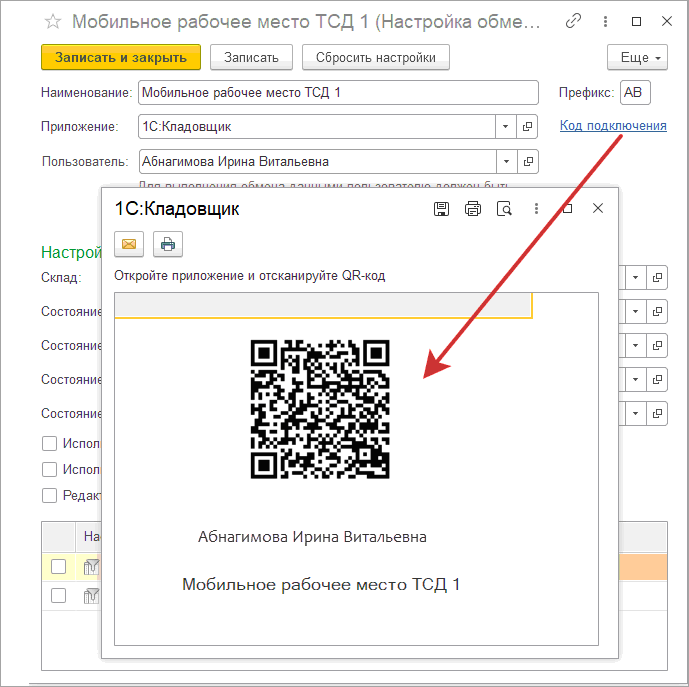
Task: Click filter icon in highlighted table row
Action: point(91,567)
